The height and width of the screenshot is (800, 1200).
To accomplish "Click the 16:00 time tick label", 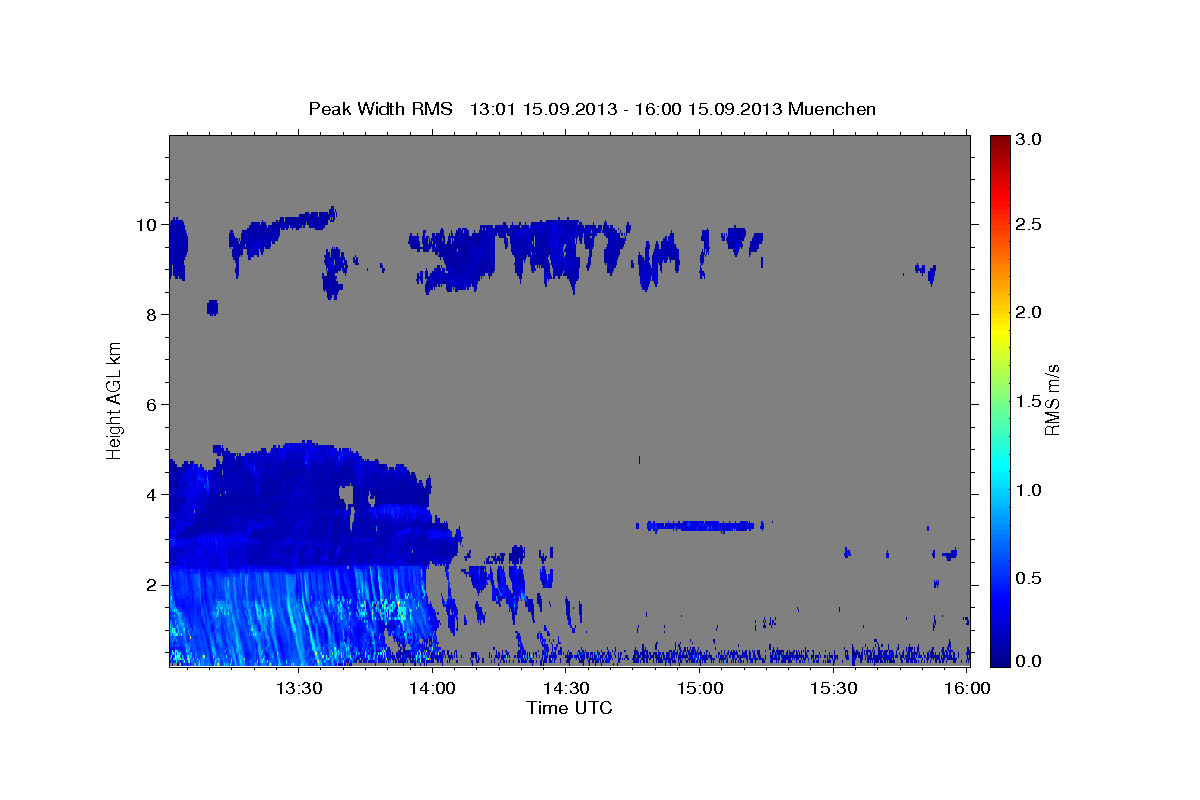I will (x=968, y=689).
